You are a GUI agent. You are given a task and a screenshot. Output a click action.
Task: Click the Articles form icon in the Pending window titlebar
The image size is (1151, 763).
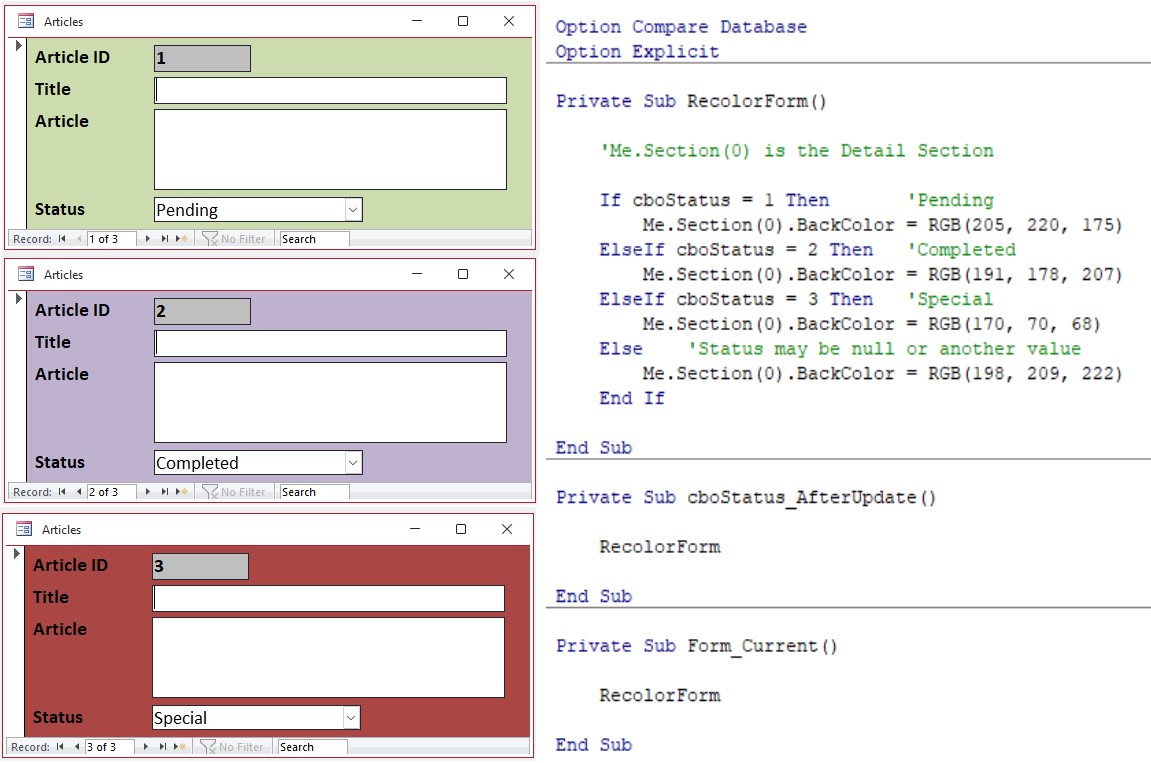click(x=24, y=20)
